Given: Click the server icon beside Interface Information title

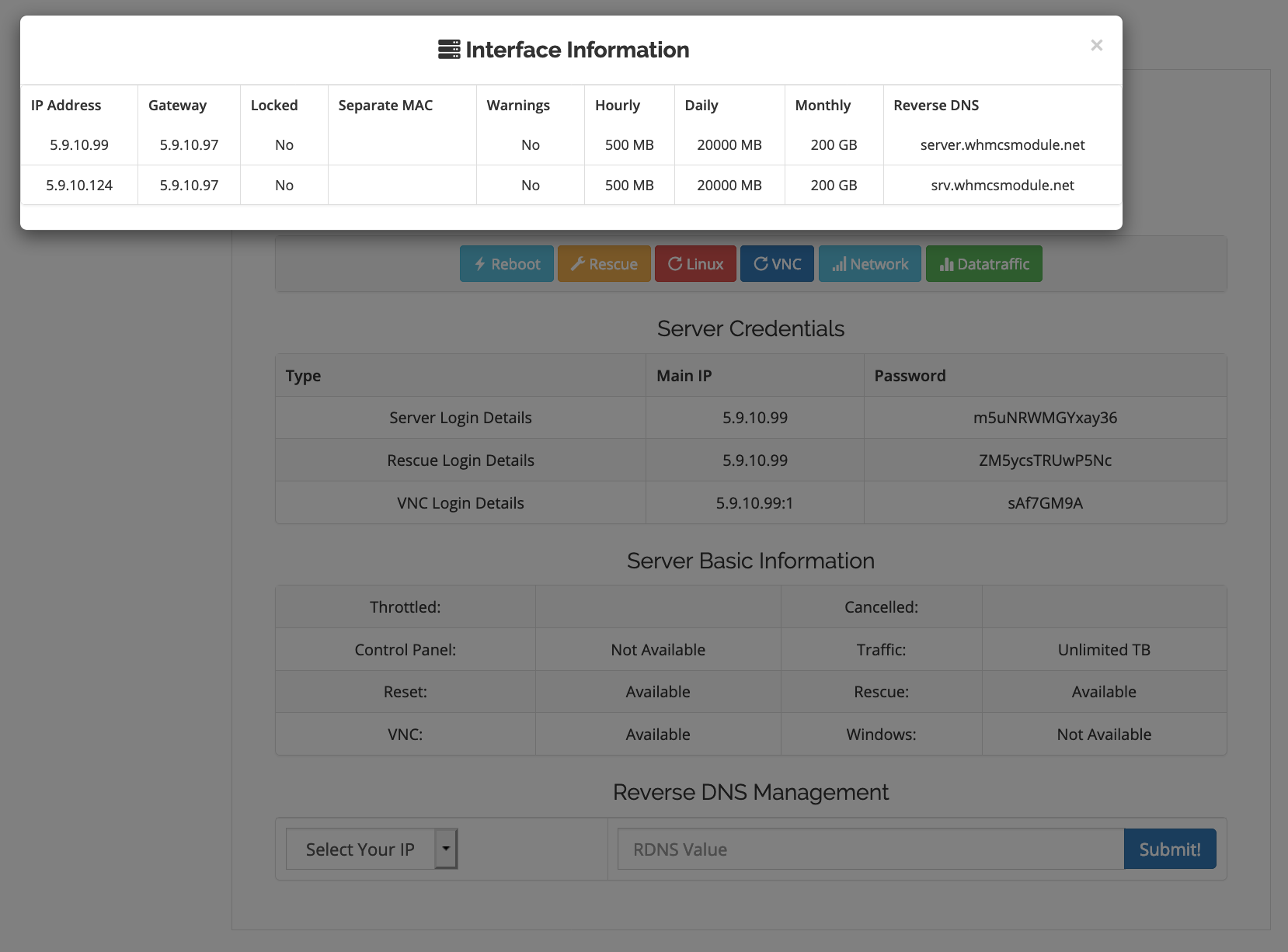Looking at the screenshot, I should click(447, 49).
